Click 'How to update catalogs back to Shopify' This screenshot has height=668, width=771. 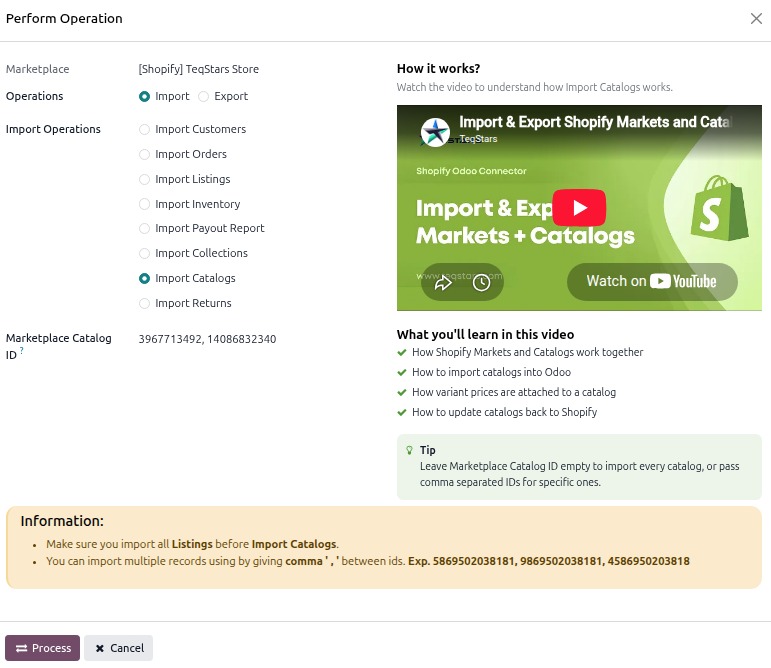(504, 412)
